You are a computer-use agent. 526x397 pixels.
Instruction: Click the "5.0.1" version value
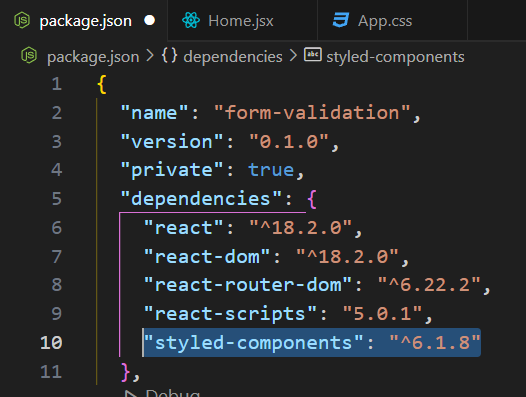(x=382, y=313)
